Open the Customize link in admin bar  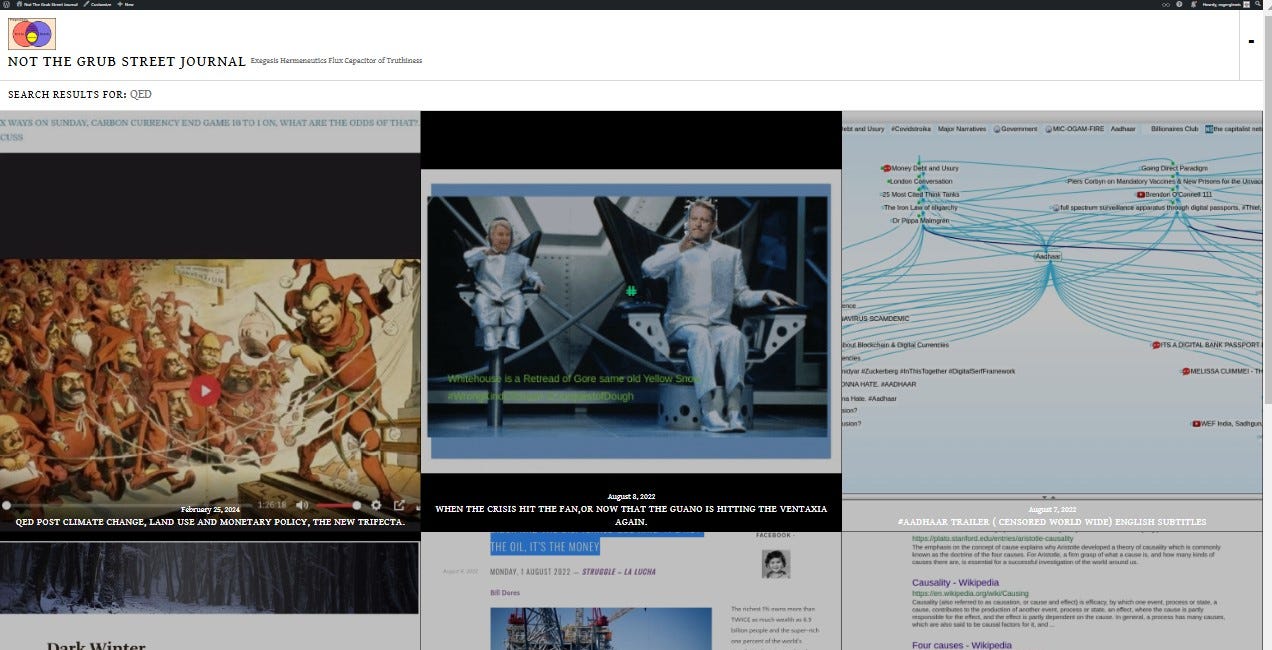click(x=97, y=4)
